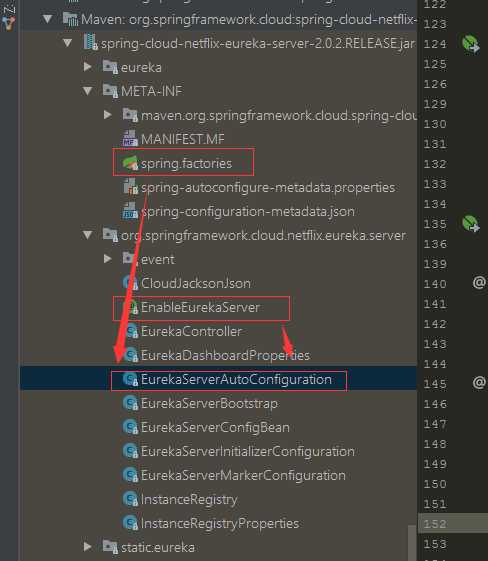The image size is (488, 561).
Task: Click the spring.factories leaf icon
Action: click(130, 163)
